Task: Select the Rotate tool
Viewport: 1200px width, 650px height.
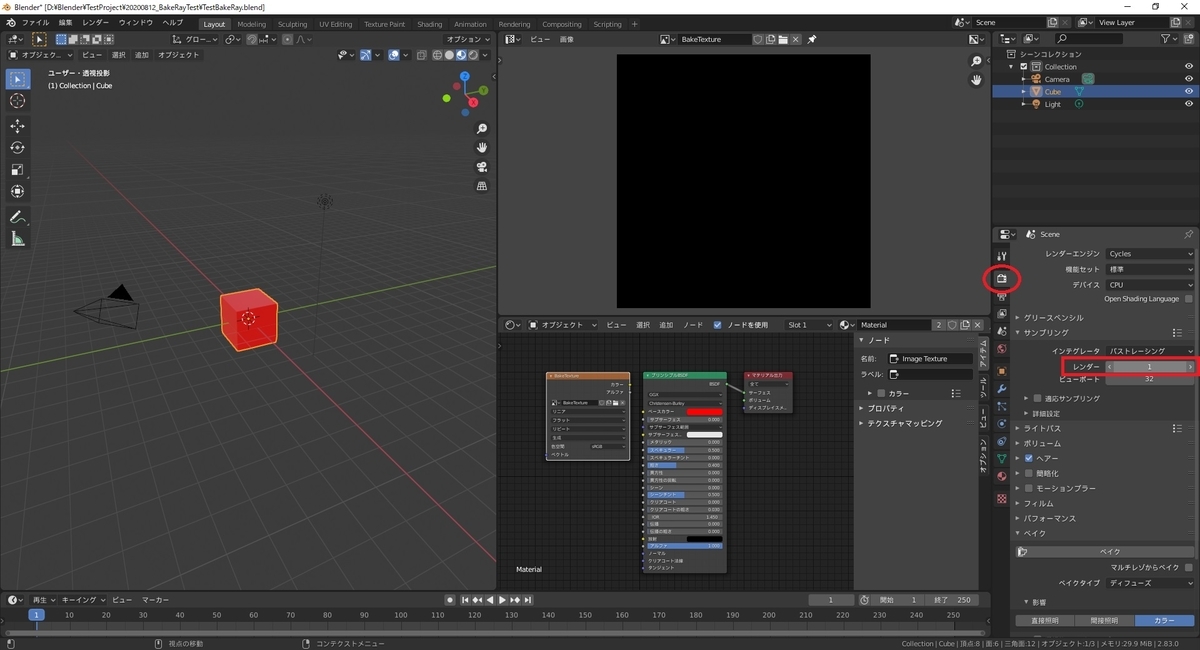Action: [x=18, y=148]
